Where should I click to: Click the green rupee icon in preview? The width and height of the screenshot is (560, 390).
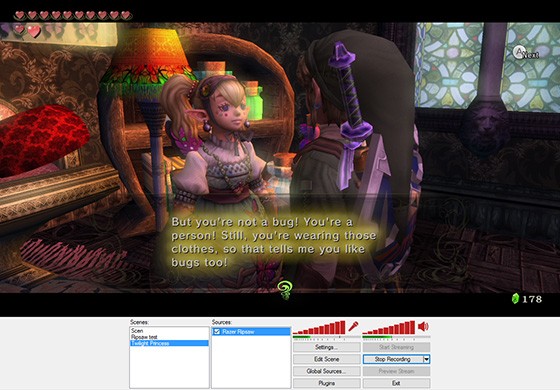point(515,299)
